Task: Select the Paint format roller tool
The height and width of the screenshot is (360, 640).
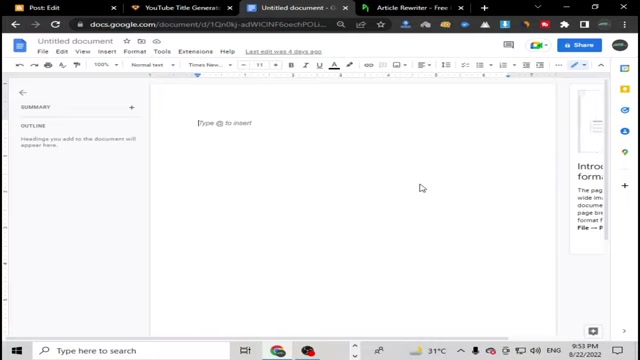Action: pos(77,65)
